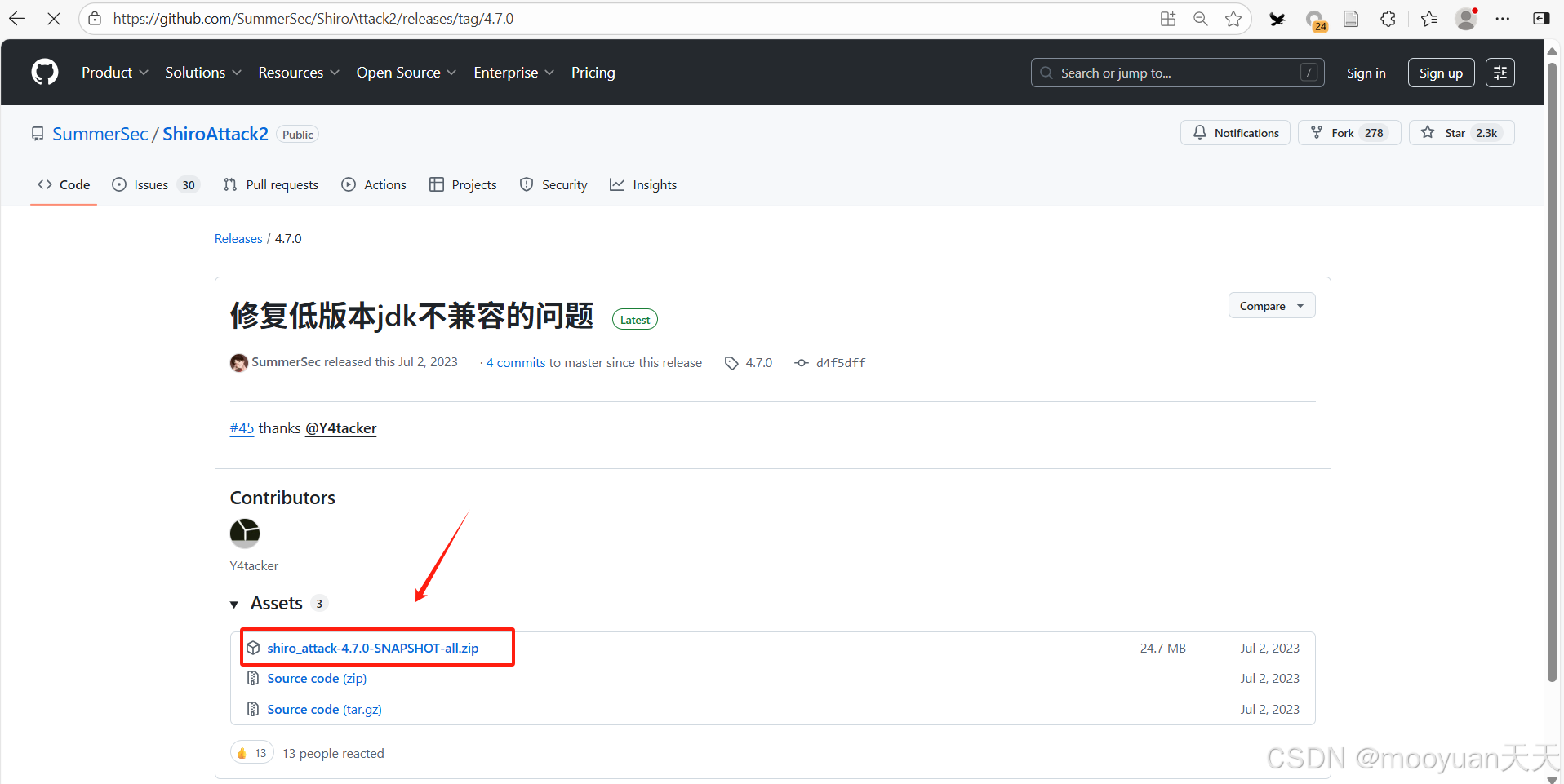Open browser profile avatar
Viewport: 1564px width, 784px height.
click(1467, 19)
